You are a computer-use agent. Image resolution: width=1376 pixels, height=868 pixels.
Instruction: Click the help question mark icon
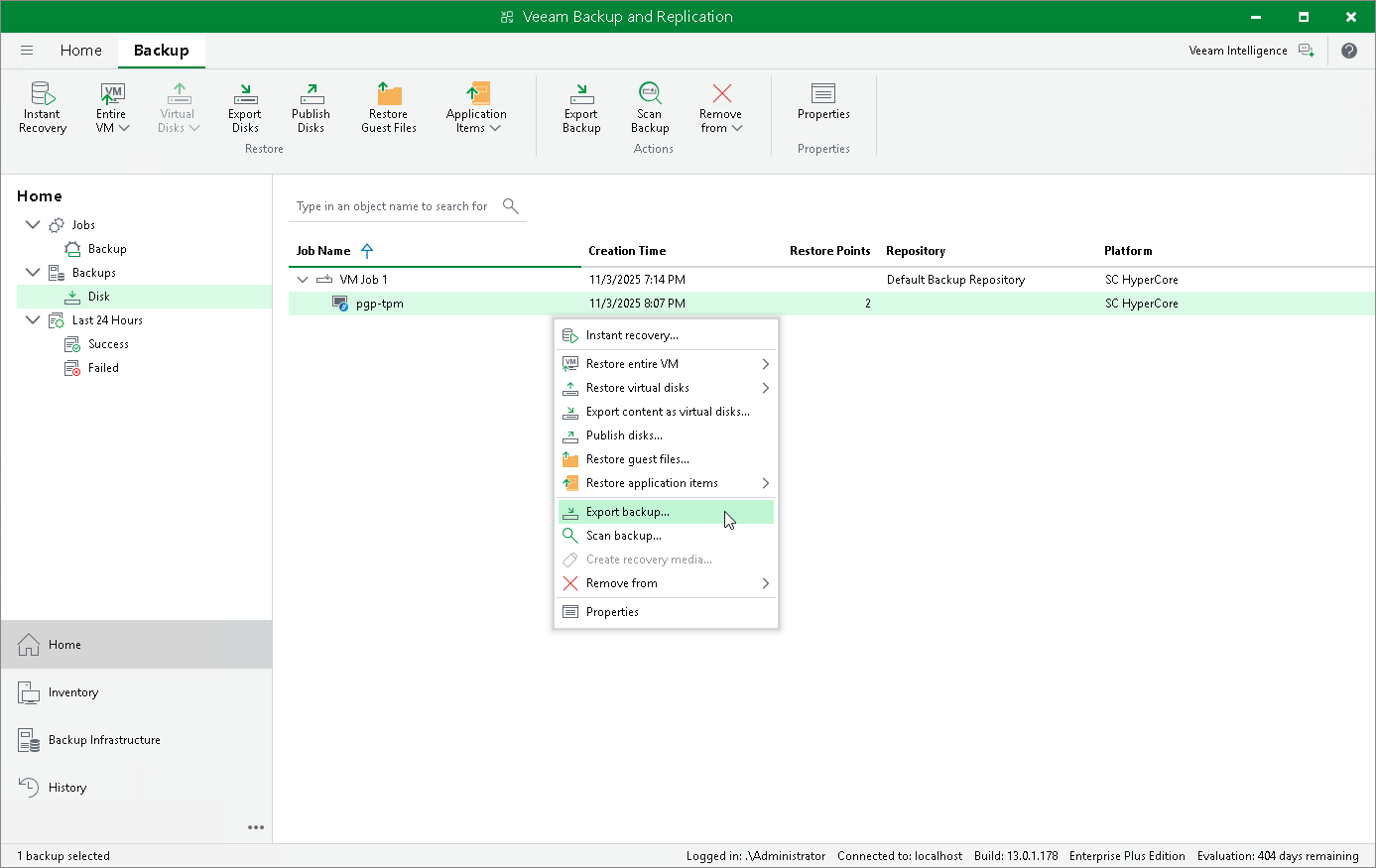[x=1349, y=51]
